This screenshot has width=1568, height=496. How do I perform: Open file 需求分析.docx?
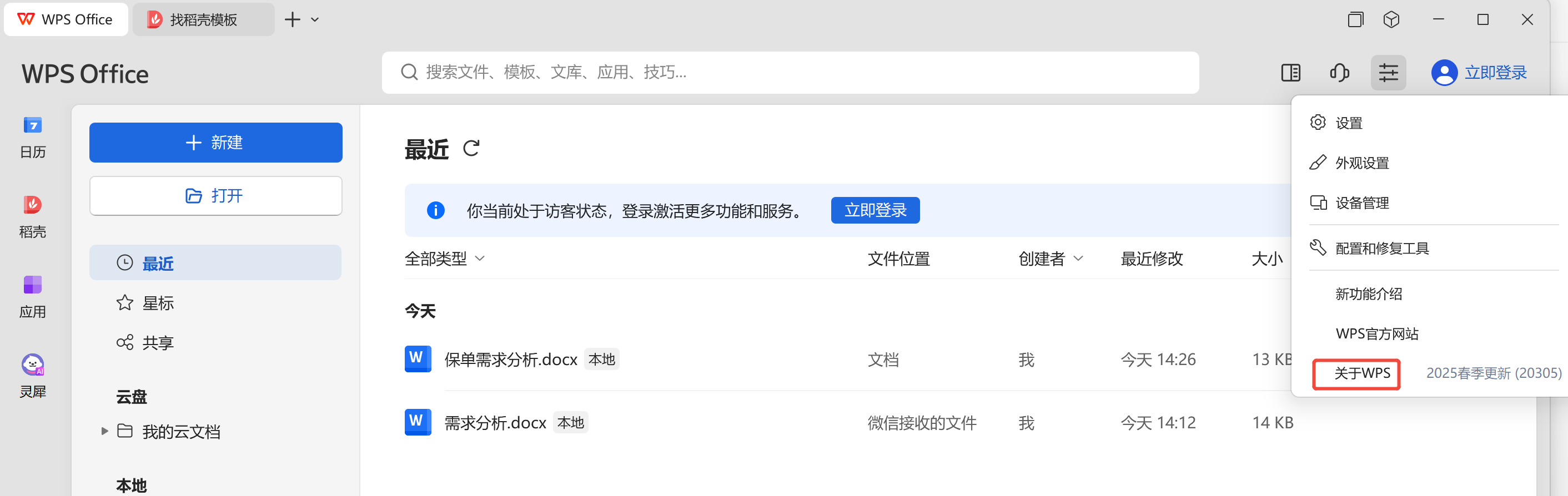pyautogui.click(x=495, y=422)
